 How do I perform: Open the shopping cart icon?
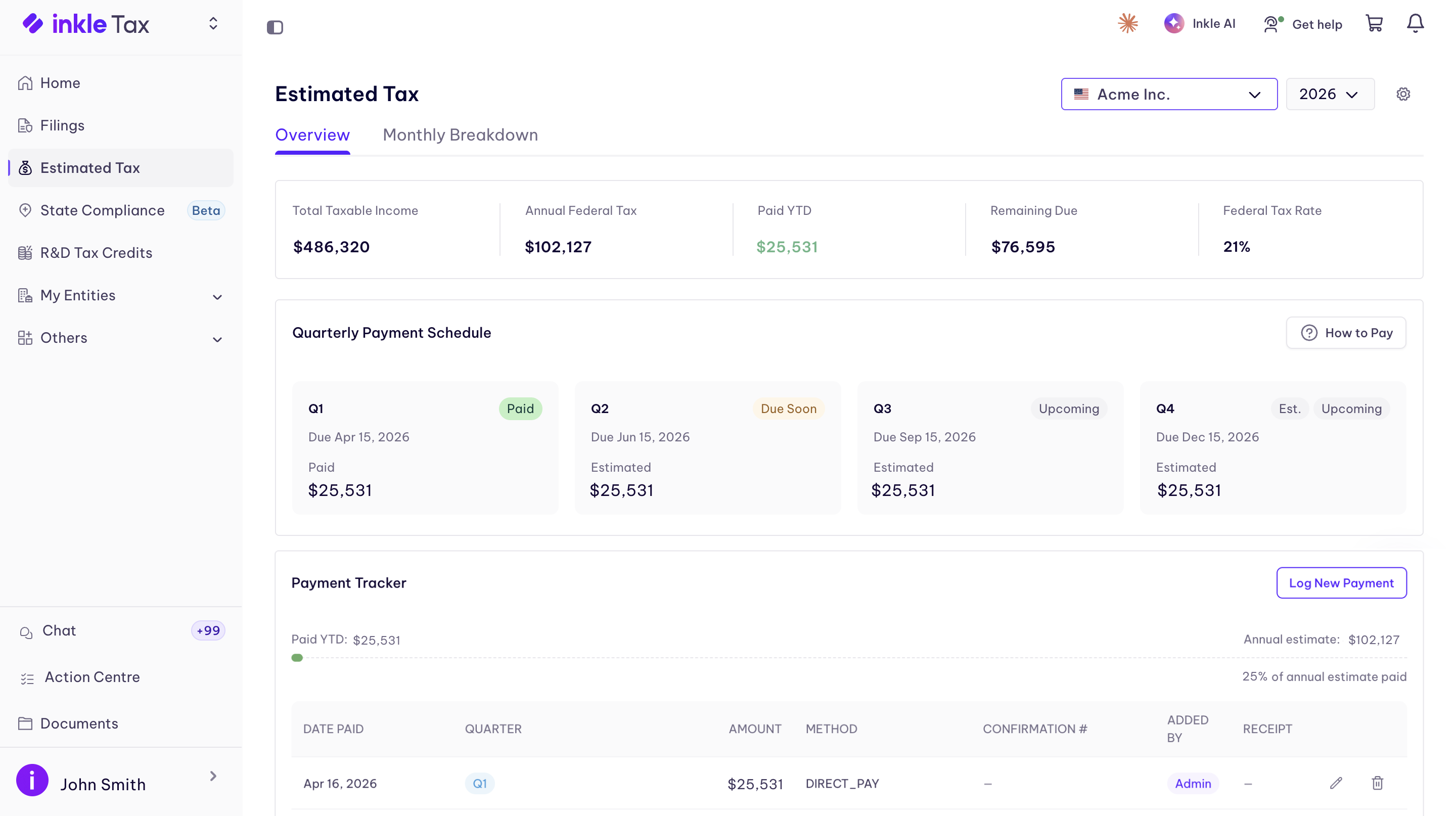click(1374, 23)
